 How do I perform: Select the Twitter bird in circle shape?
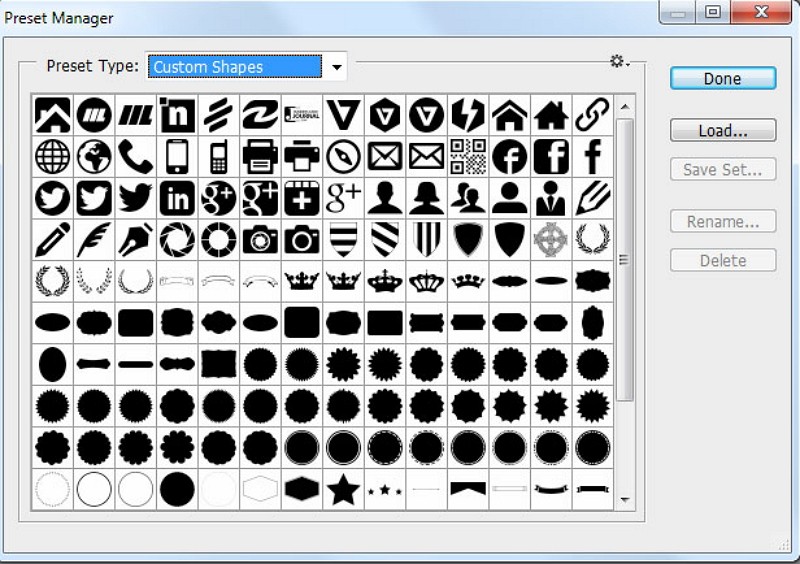[x=53, y=198]
